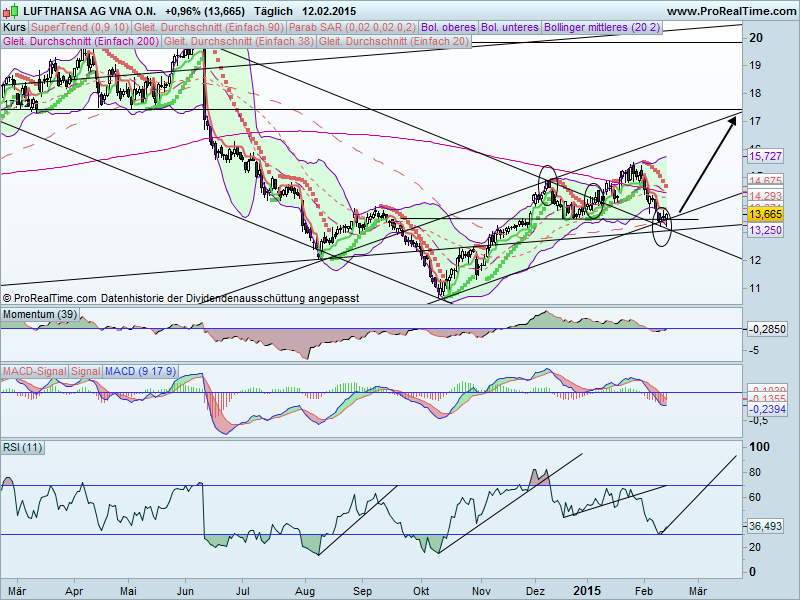Screen dimensions: 800x600
Task: Click the 2015 year label on time axis
Action: [x=587, y=591]
